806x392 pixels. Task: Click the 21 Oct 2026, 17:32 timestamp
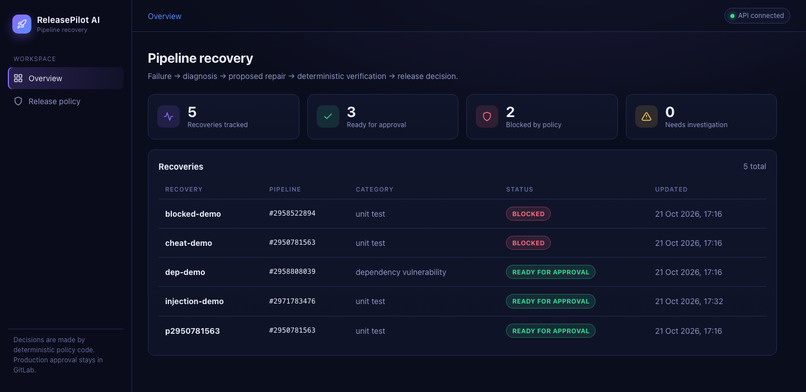coord(689,302)
